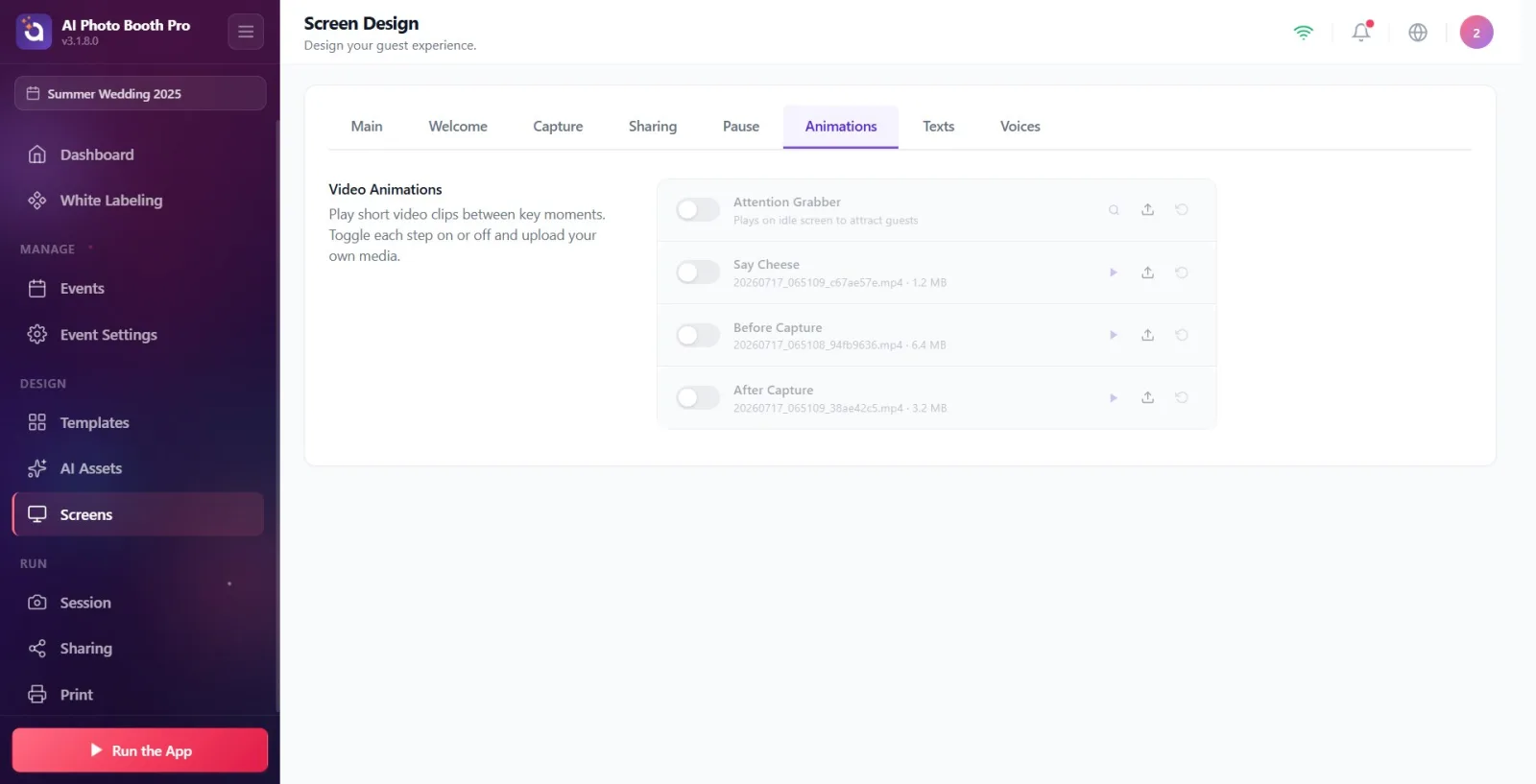
Task: Click the Dashboard home icon
Action: click(37, 154)
